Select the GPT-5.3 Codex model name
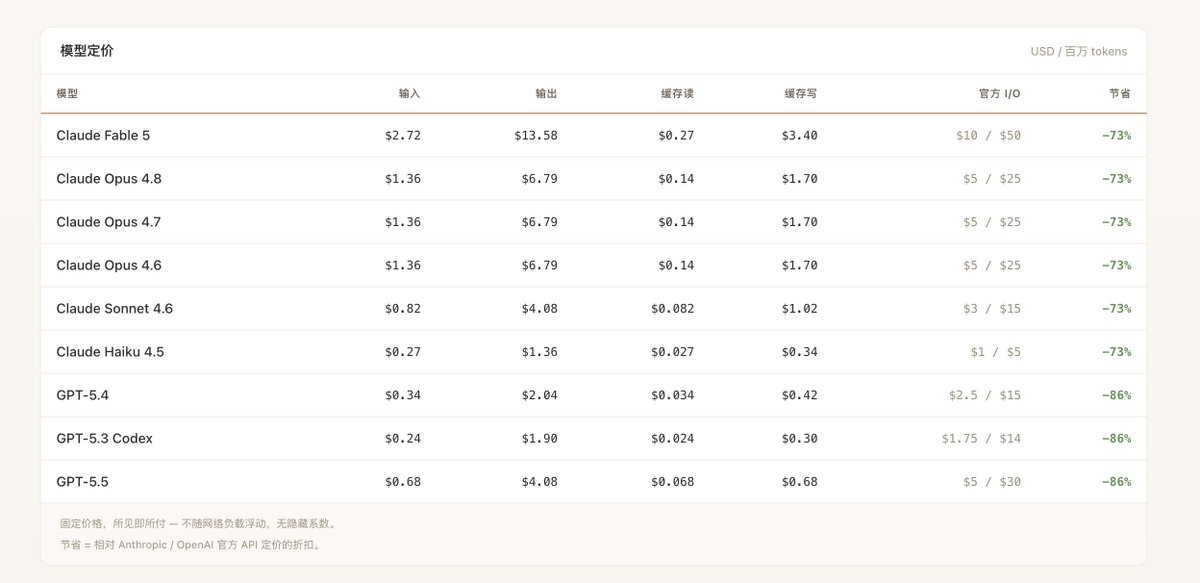 105,438
